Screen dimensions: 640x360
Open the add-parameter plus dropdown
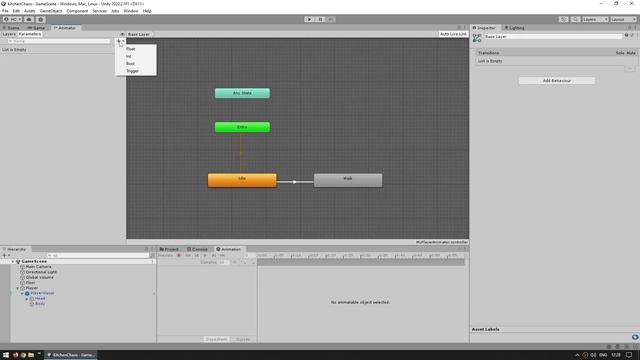coord(120,41)
